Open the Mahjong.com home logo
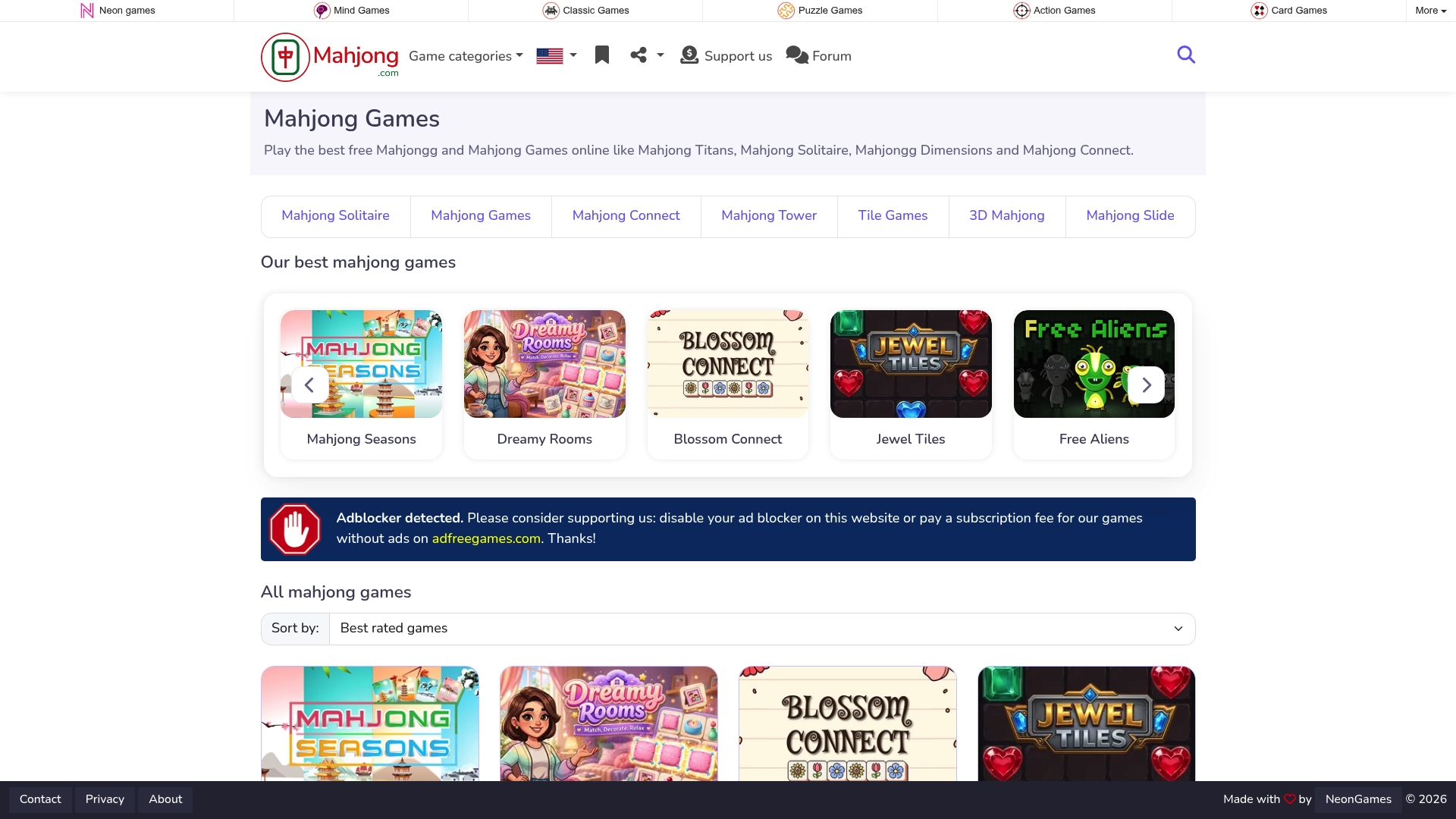Image resolution: width=1456 pixels, height=819 pixels. [x=330, y=57]
